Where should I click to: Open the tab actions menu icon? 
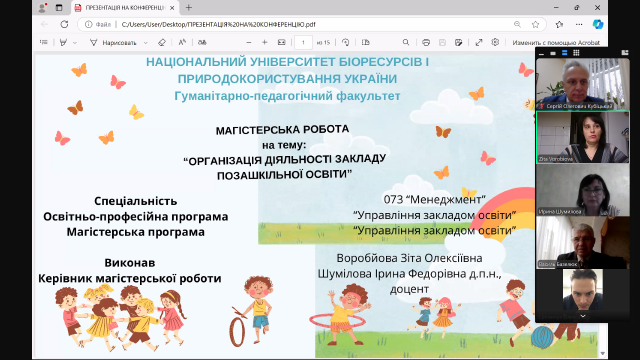[59, 8]
